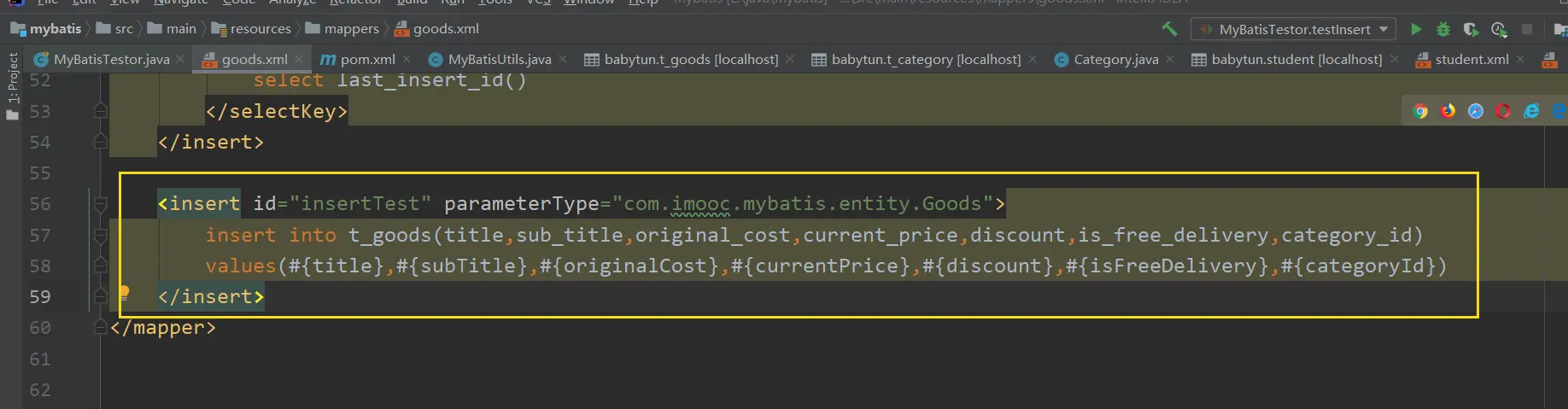The image size is (1568, 409).
Task: Open file preview in Safari browser
Action: pyautogui.click(x=1476, y=111)
